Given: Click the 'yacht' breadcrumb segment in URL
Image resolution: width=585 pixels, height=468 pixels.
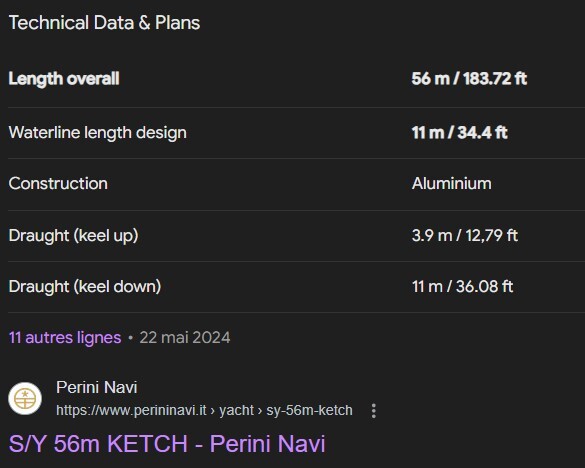Looking at the screenshot, I should [237, 410].
